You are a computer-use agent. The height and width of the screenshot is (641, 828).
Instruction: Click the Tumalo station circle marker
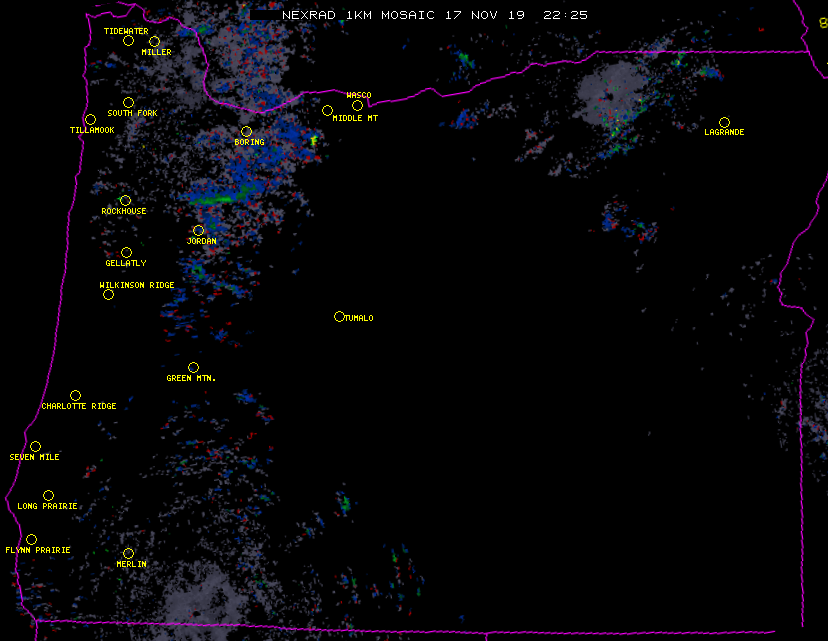(339, 317)
